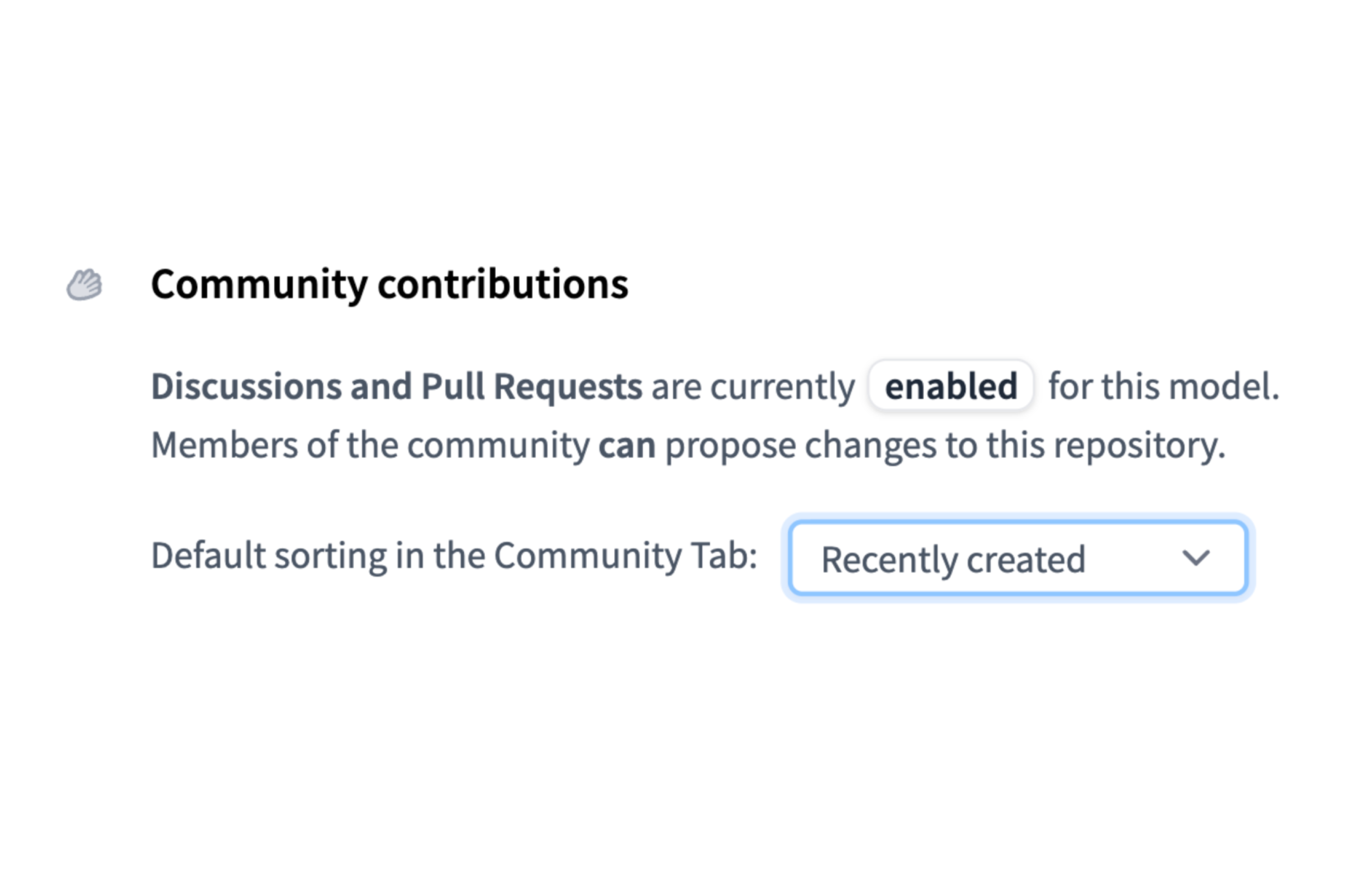Click the chevron arrow in sorting dropdown
This screenshot has width=1372, height=882.
point(1196,558)
